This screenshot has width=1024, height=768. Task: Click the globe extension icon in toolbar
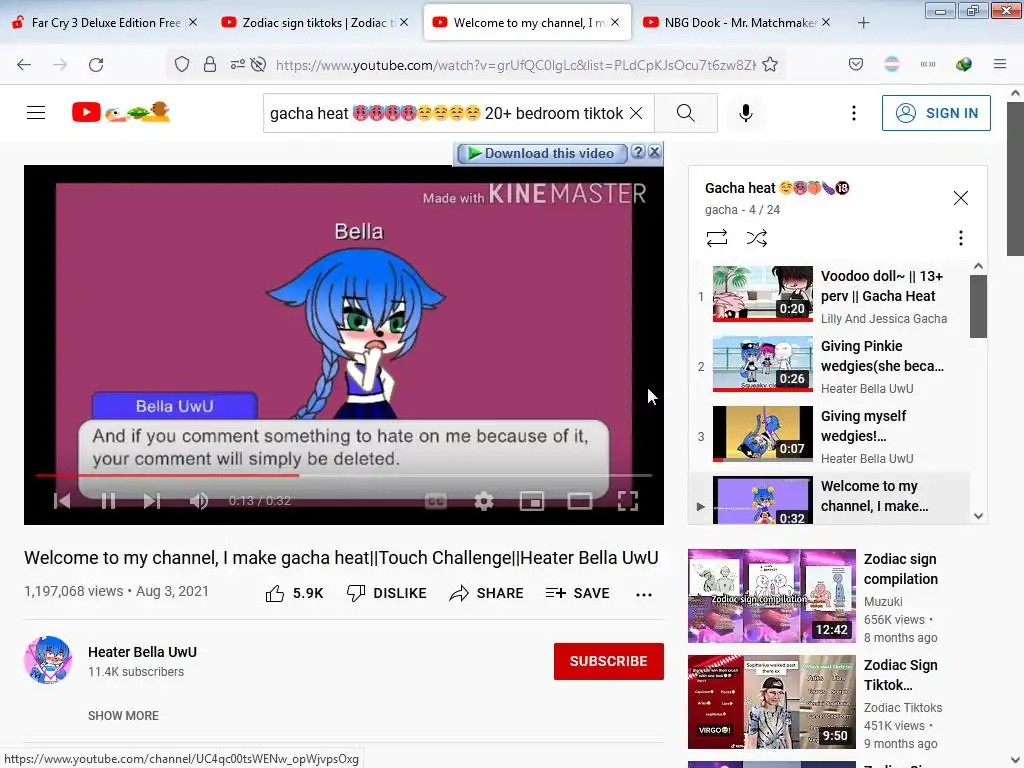tap(963, 64)
